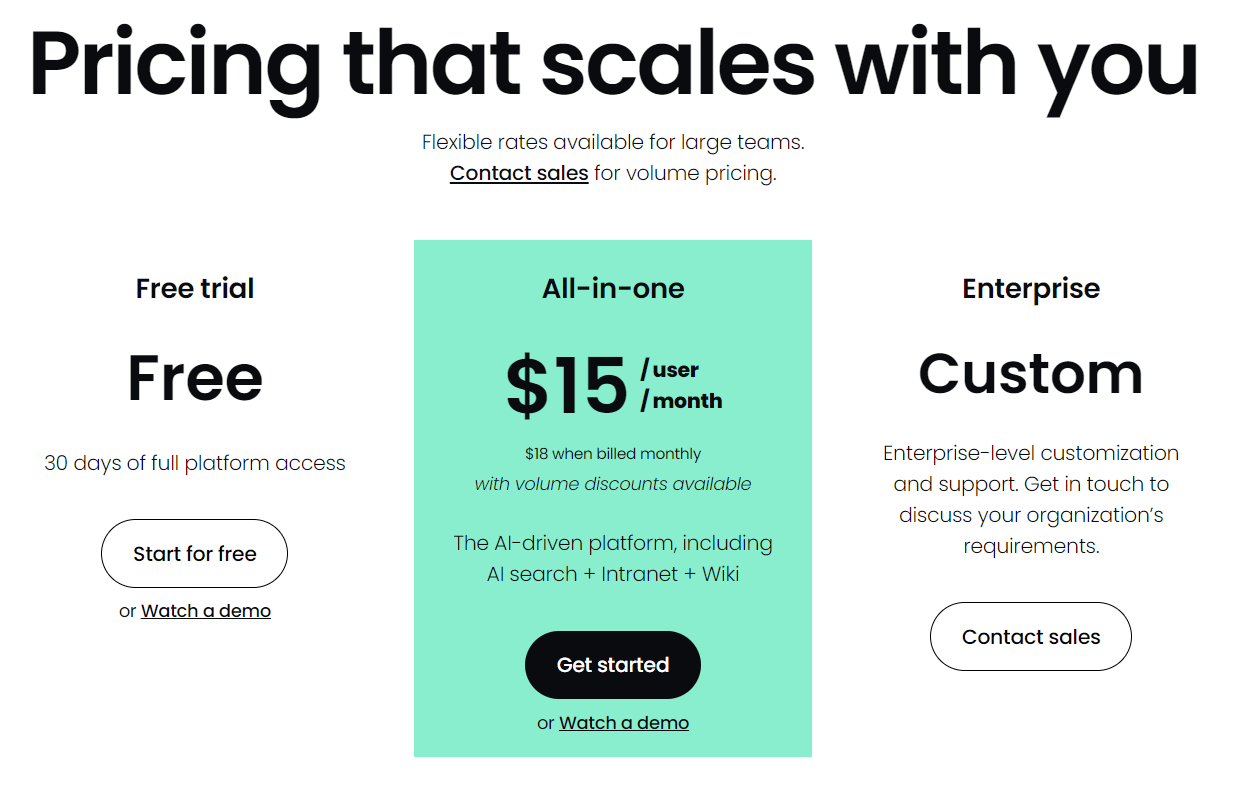
Task: Open Watch a demo link under Free trial
Action: coord(206,611)
